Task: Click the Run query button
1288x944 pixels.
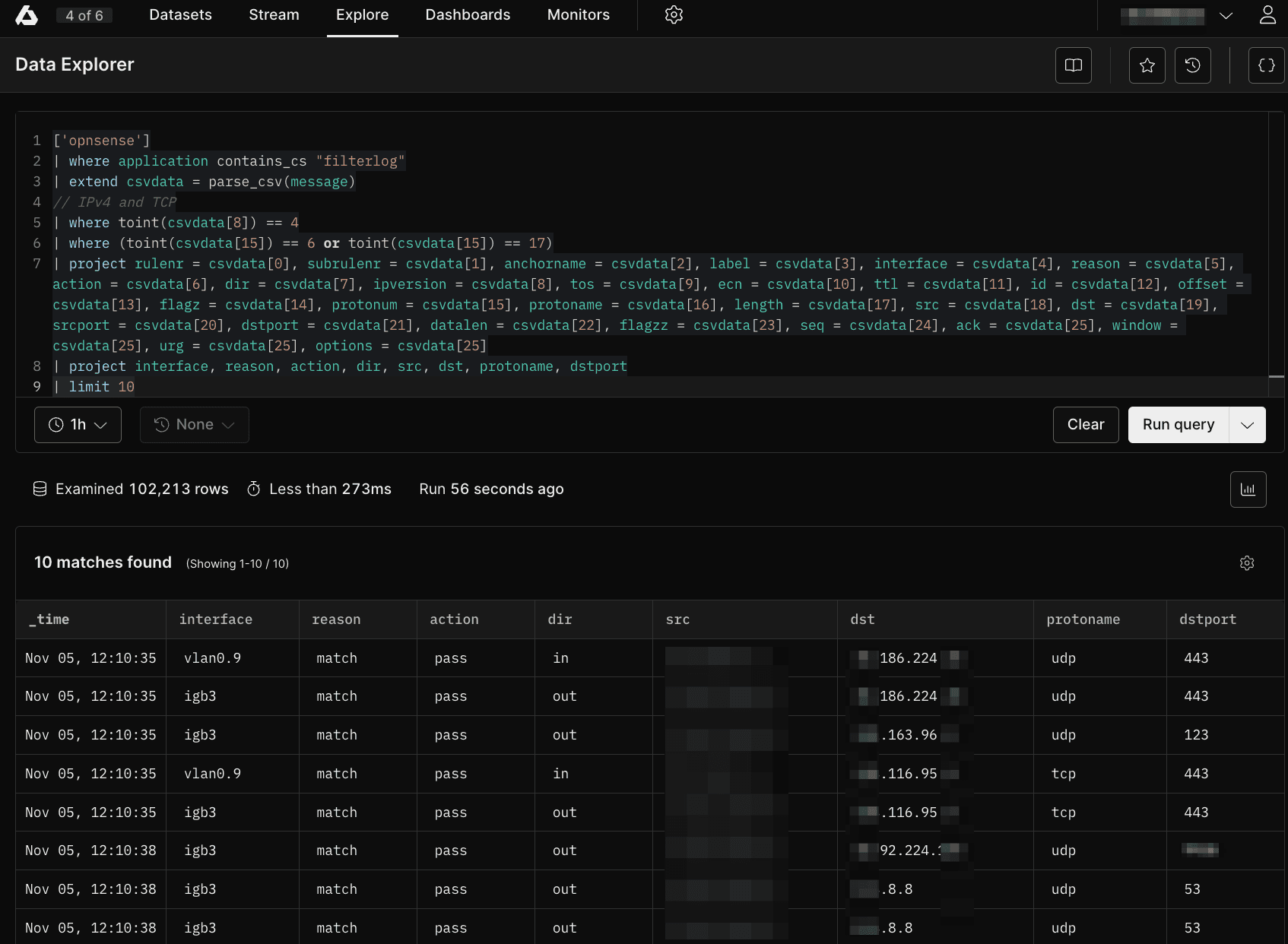Action: point(1177,424)
